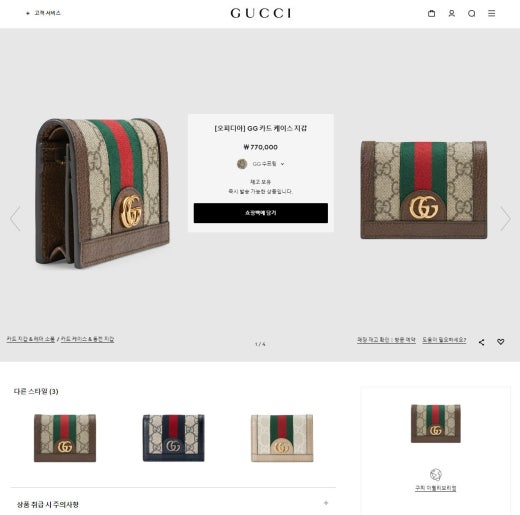Expand the 고객 서비스 menu
Viewport: 520px width, 515px height.
(43, 13)
